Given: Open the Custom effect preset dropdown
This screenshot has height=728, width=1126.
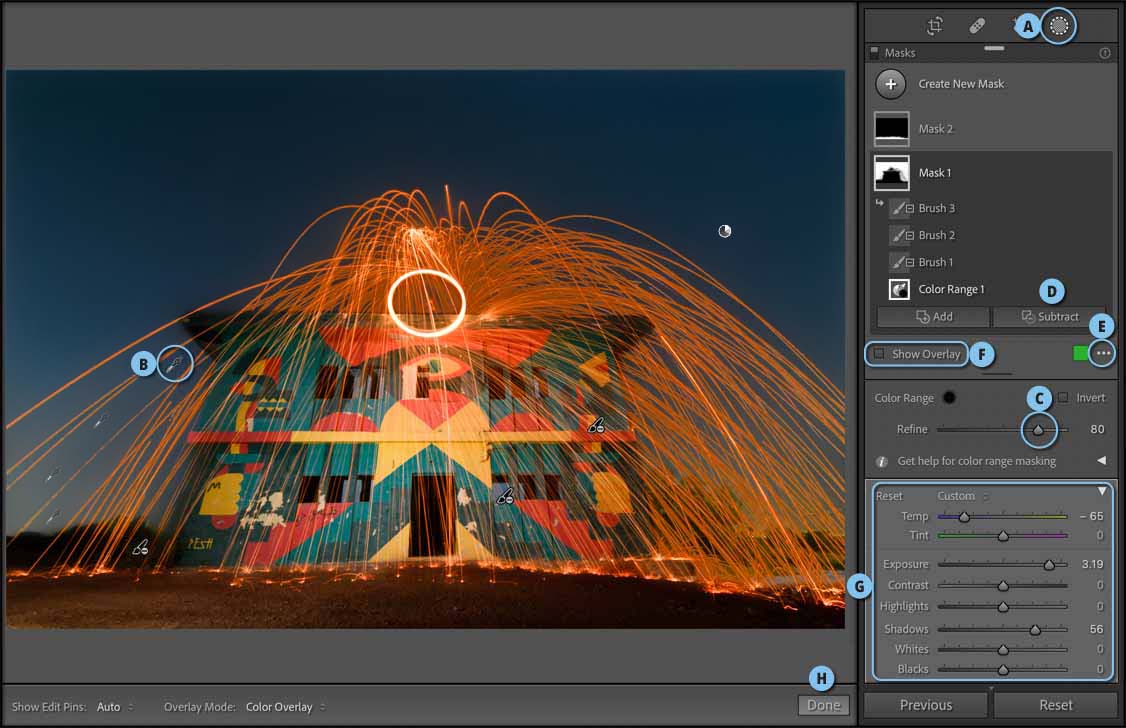Looking at the screenshot, I should (962, 496).
